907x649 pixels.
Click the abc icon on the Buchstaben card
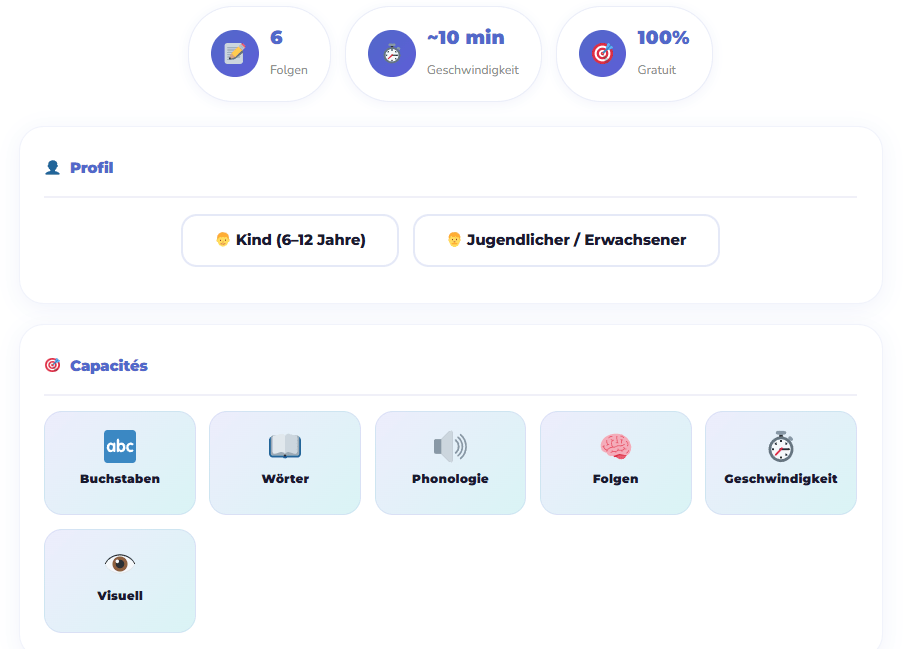(120, 447)
